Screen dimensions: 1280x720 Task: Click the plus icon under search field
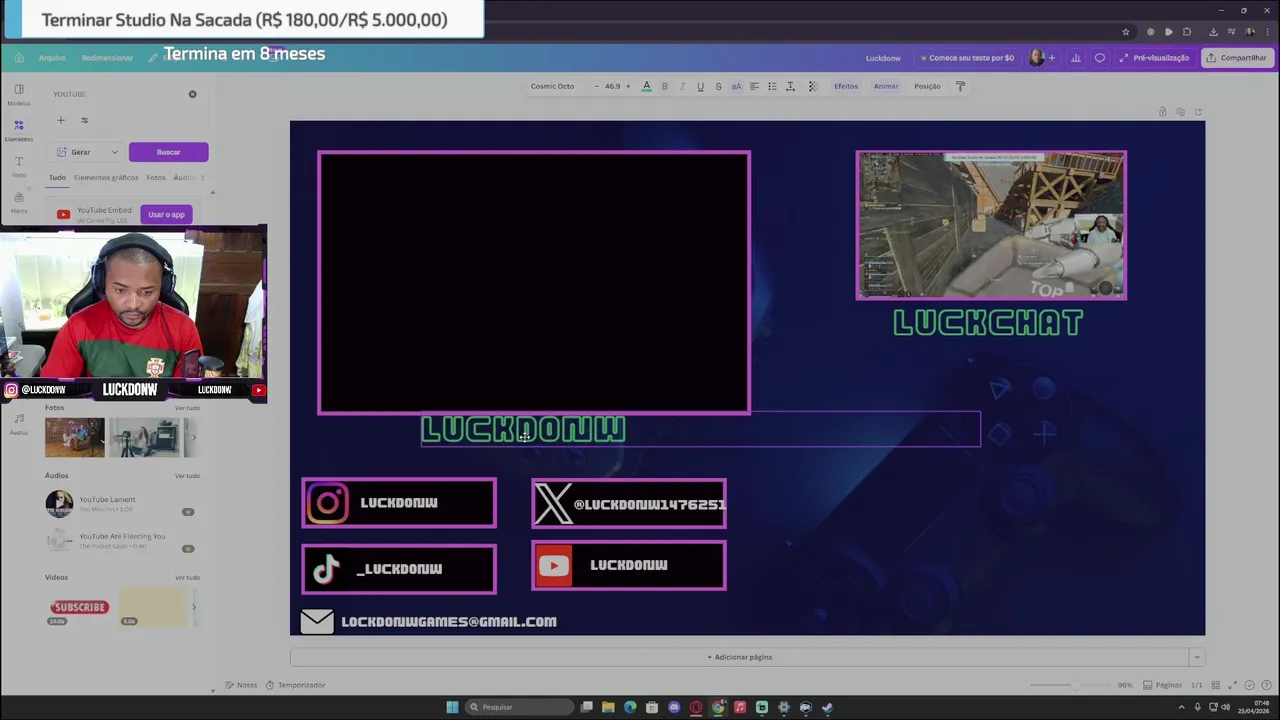point(60,120)
